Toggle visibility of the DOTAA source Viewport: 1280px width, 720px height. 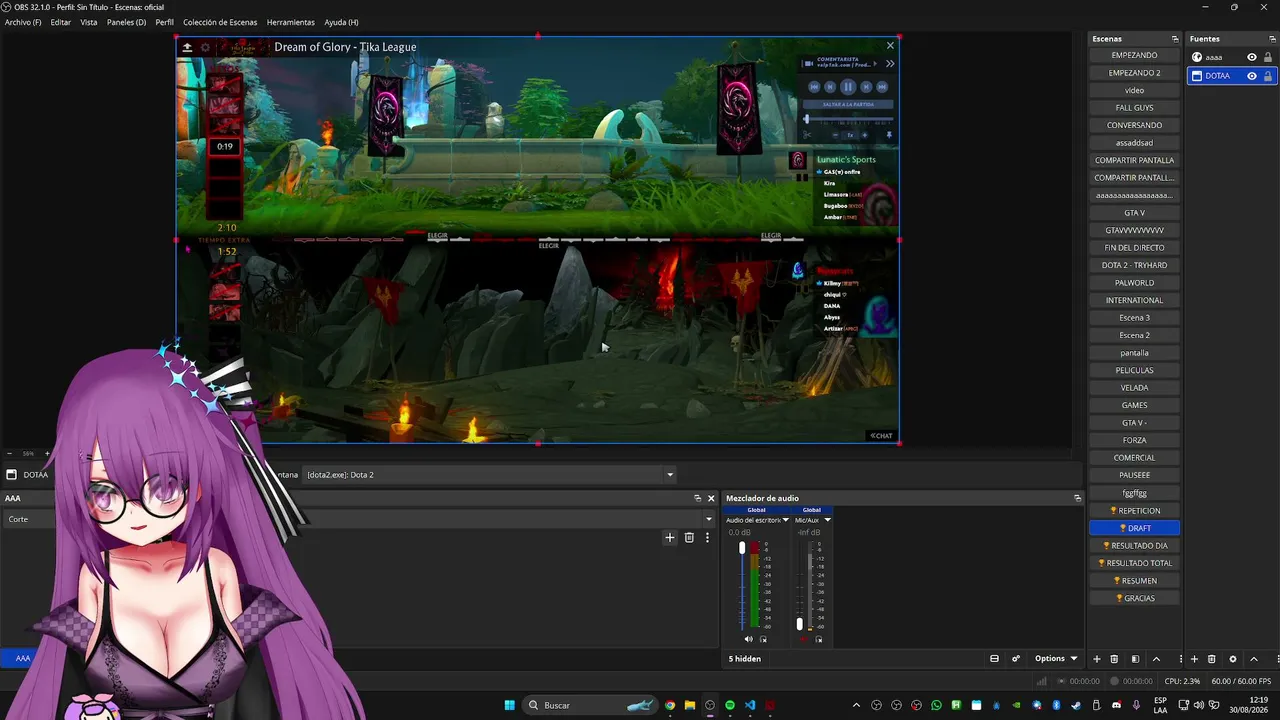[x=1251, y=76]
